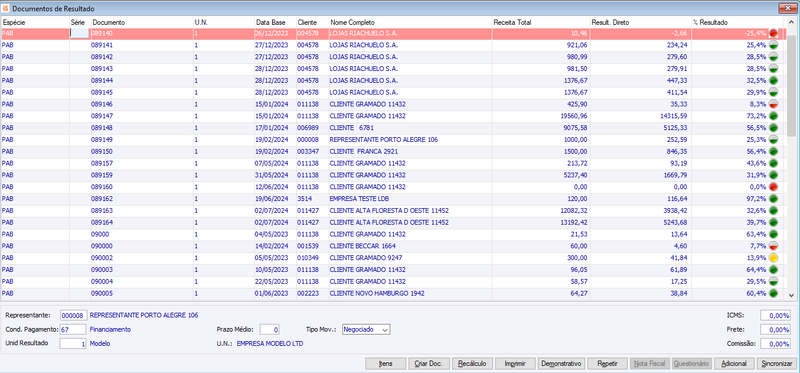Open the Tipo Mov. Negociado dropdown

[x=366, y=330]
